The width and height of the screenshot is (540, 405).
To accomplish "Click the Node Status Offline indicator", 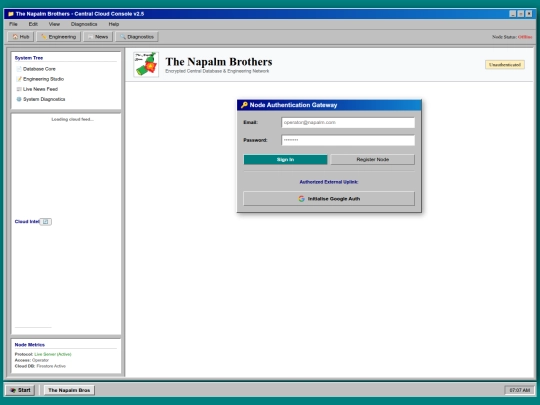I will [x=512, y=37].
